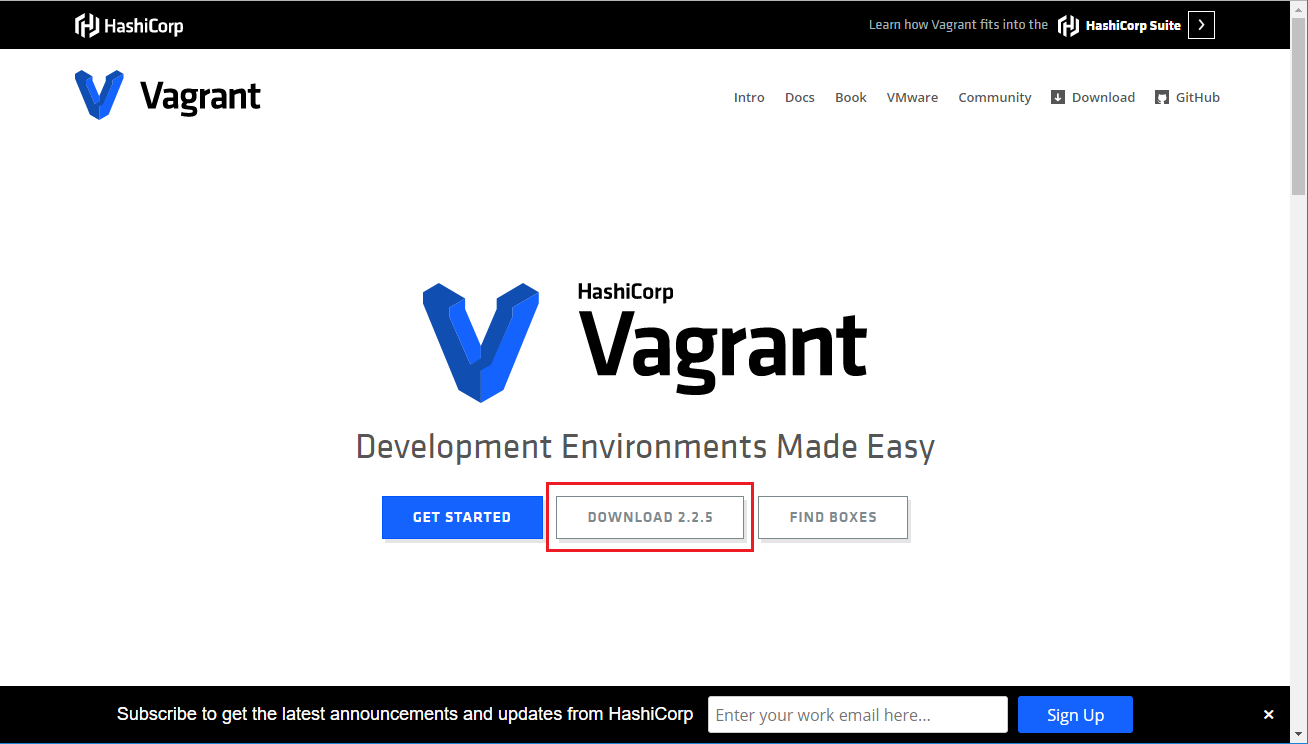
Task: Click the 'Learn how Vagrant fits into the' text
Action: pos(958,25)
